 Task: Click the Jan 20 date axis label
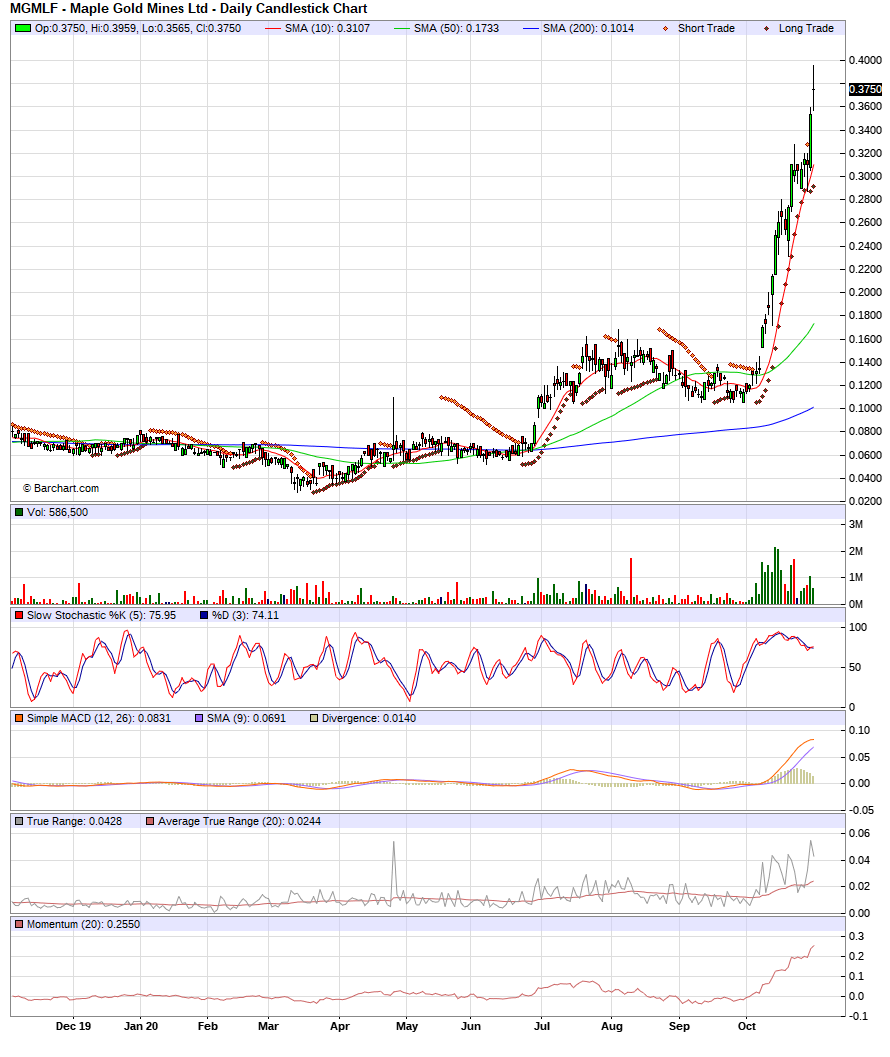coord(141,1027)
